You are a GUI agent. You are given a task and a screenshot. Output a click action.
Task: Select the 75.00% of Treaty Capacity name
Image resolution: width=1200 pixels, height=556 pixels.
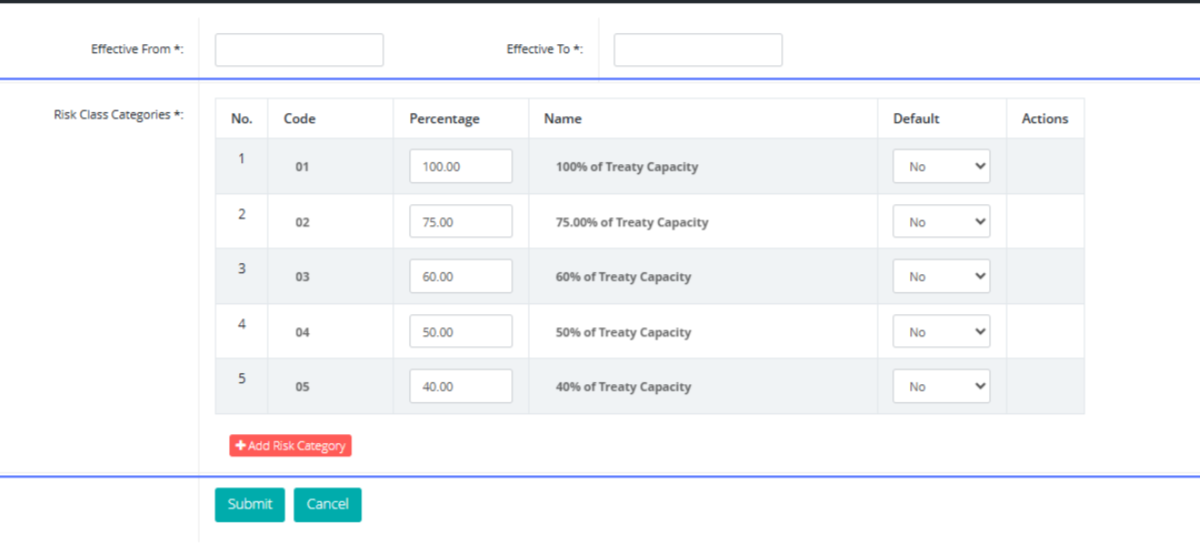pyautogui.click(x=631, y=222)
